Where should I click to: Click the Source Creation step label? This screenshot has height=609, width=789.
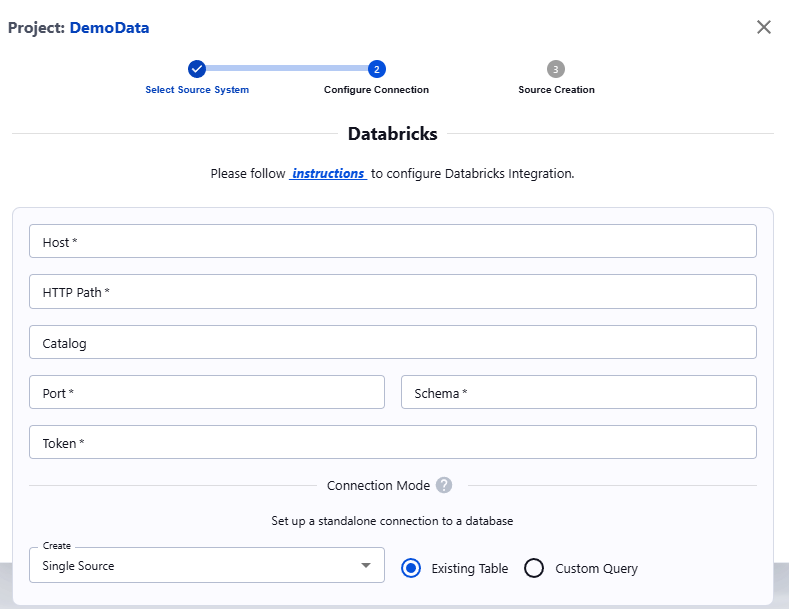tap(556, 90)
